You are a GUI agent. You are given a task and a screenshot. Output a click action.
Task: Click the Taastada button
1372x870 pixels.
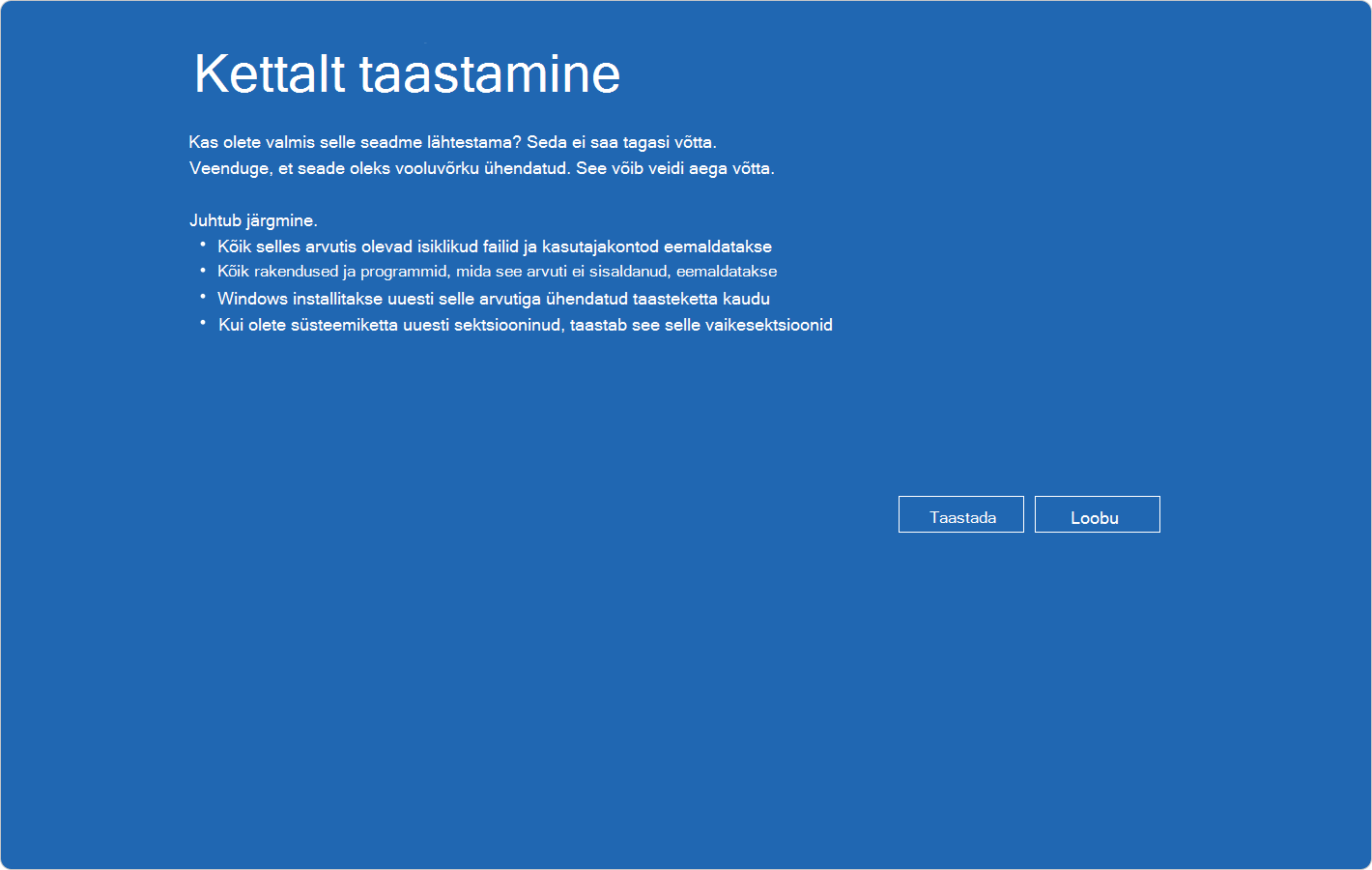(x=960, y=514)
